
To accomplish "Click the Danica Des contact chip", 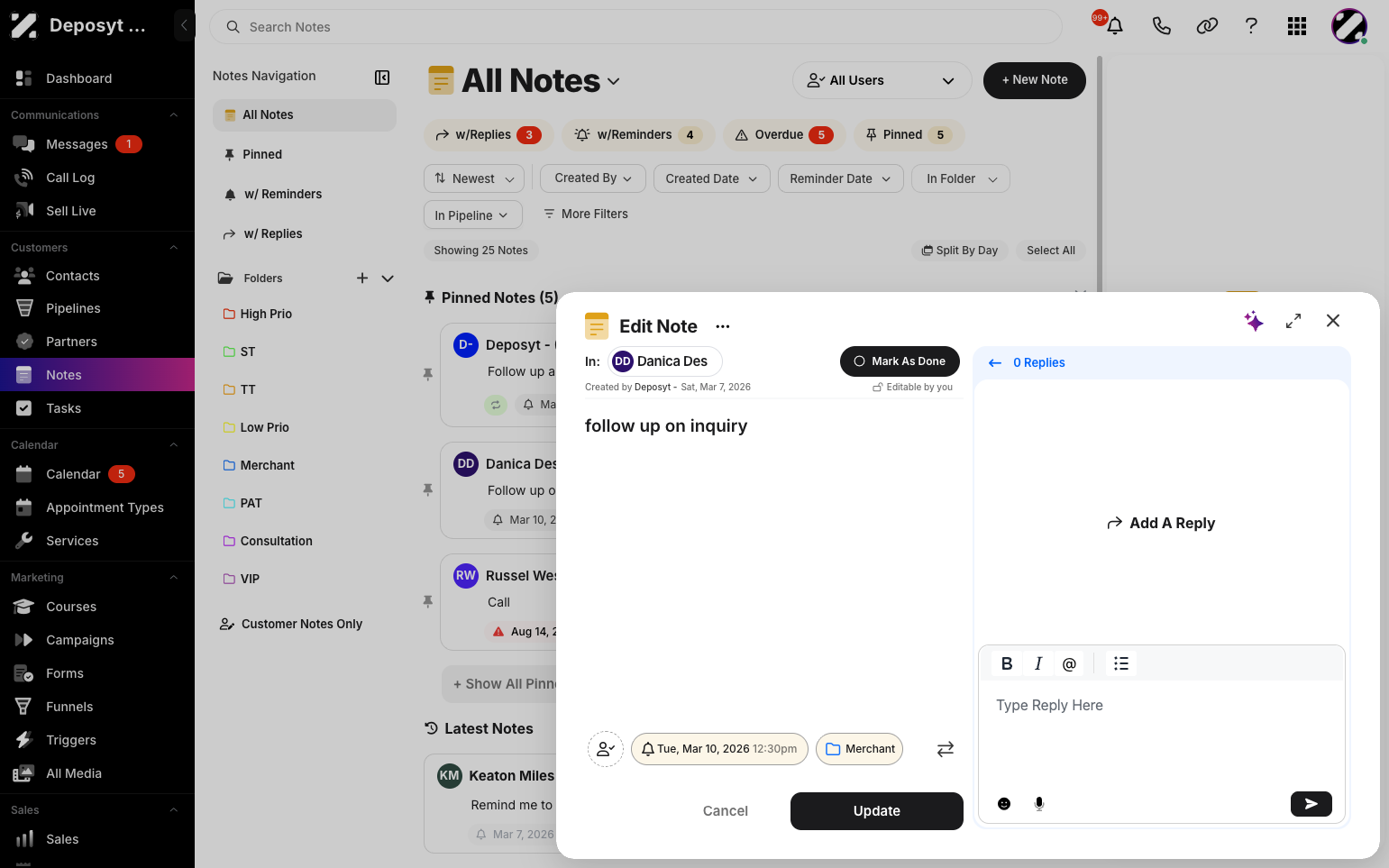I will coord(665,361).
